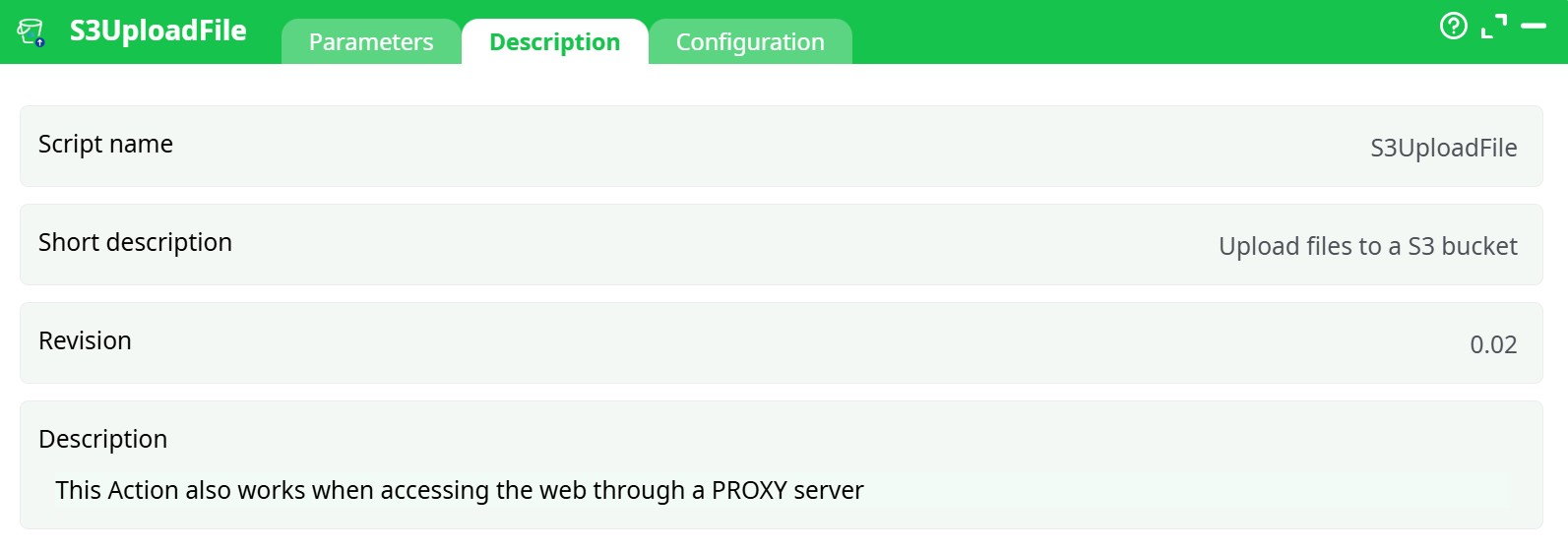This screenshot has width=1568, height=551.
Task: Open the Configuration tab
Action: tap(750, 42)
